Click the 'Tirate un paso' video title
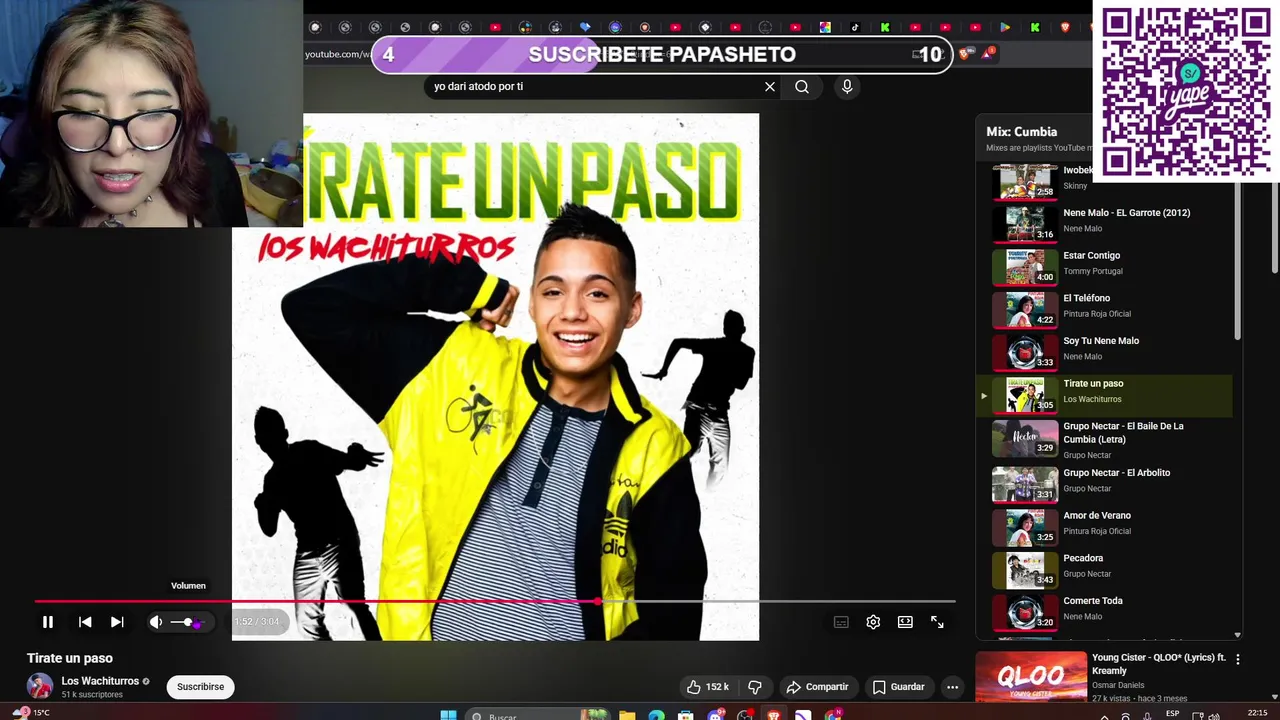 click(70, 658)
